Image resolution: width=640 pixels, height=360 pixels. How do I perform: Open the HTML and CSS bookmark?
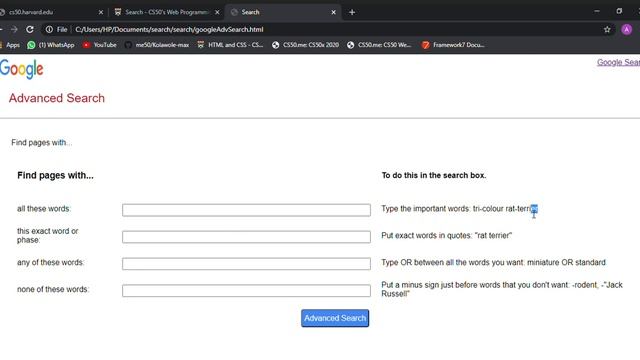(230, 45)
